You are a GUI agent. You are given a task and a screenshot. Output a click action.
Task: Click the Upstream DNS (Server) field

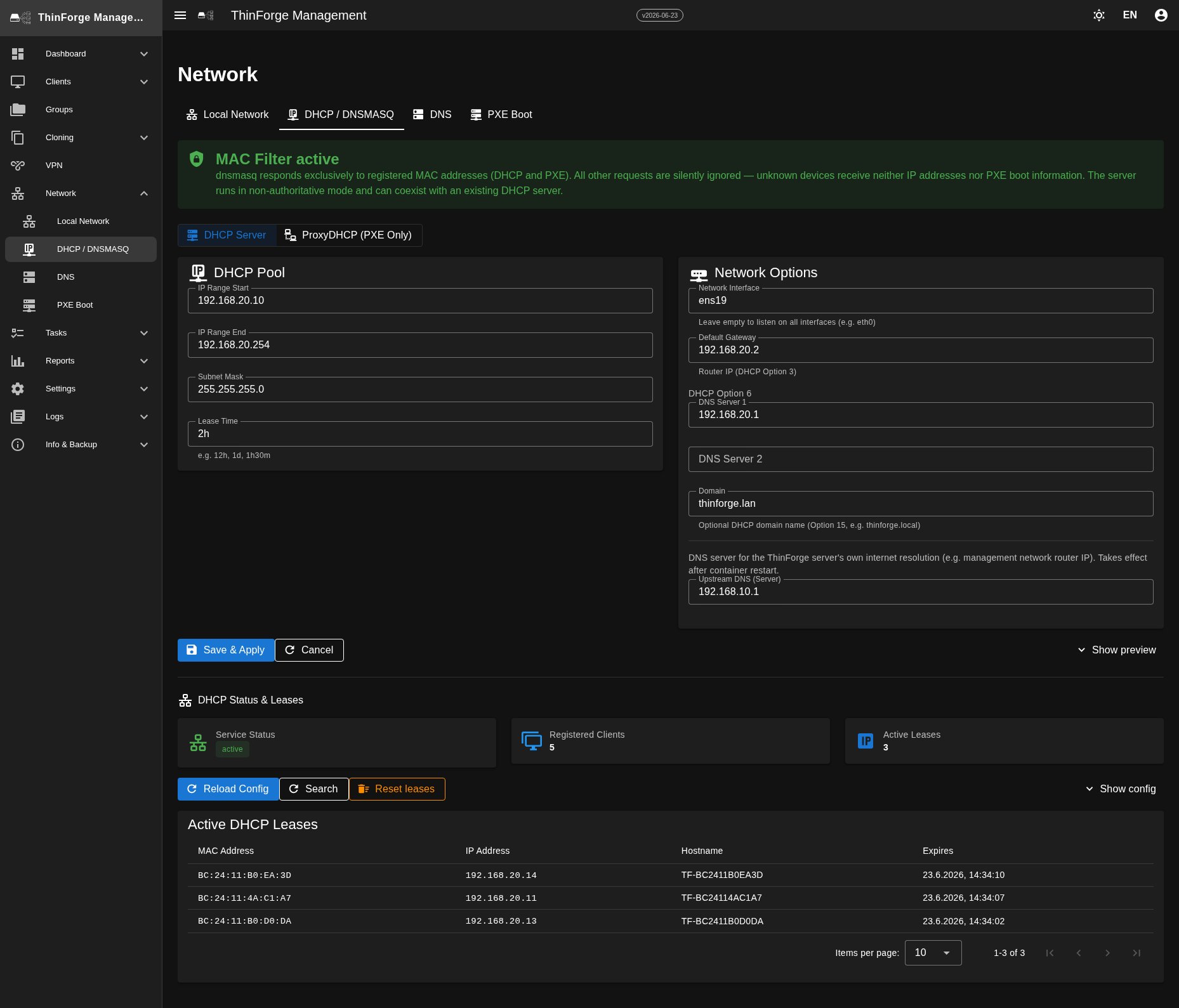921,592
